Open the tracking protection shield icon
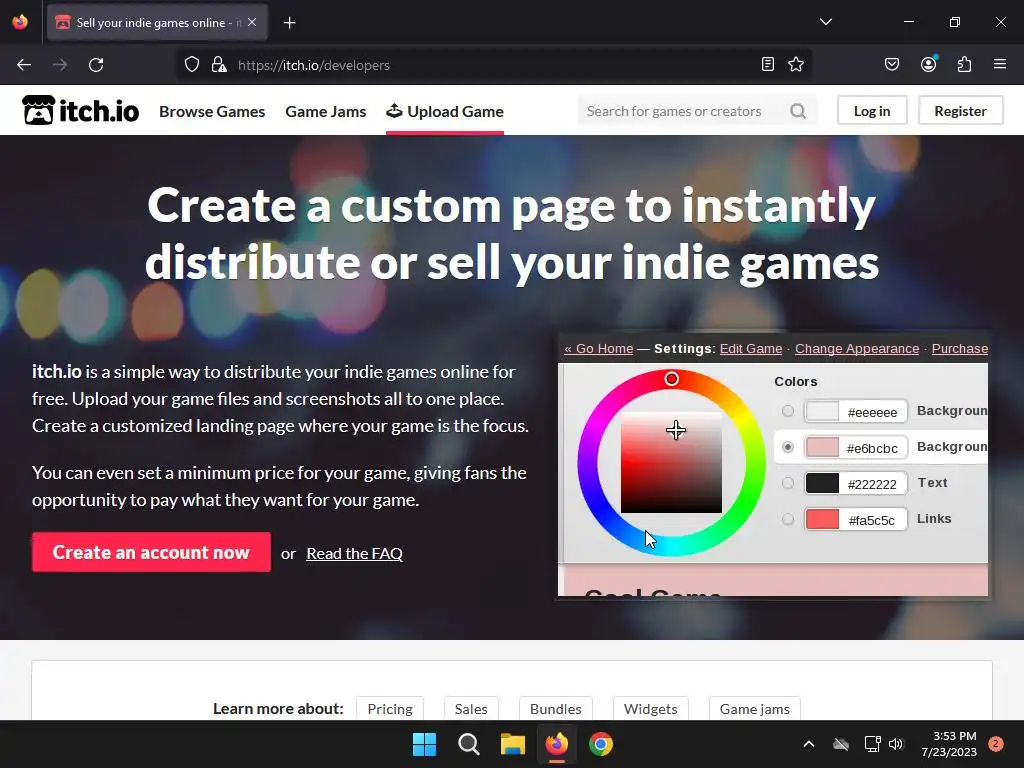The height and width of the screenshot is (768, 1024). [x=191, y=65]
